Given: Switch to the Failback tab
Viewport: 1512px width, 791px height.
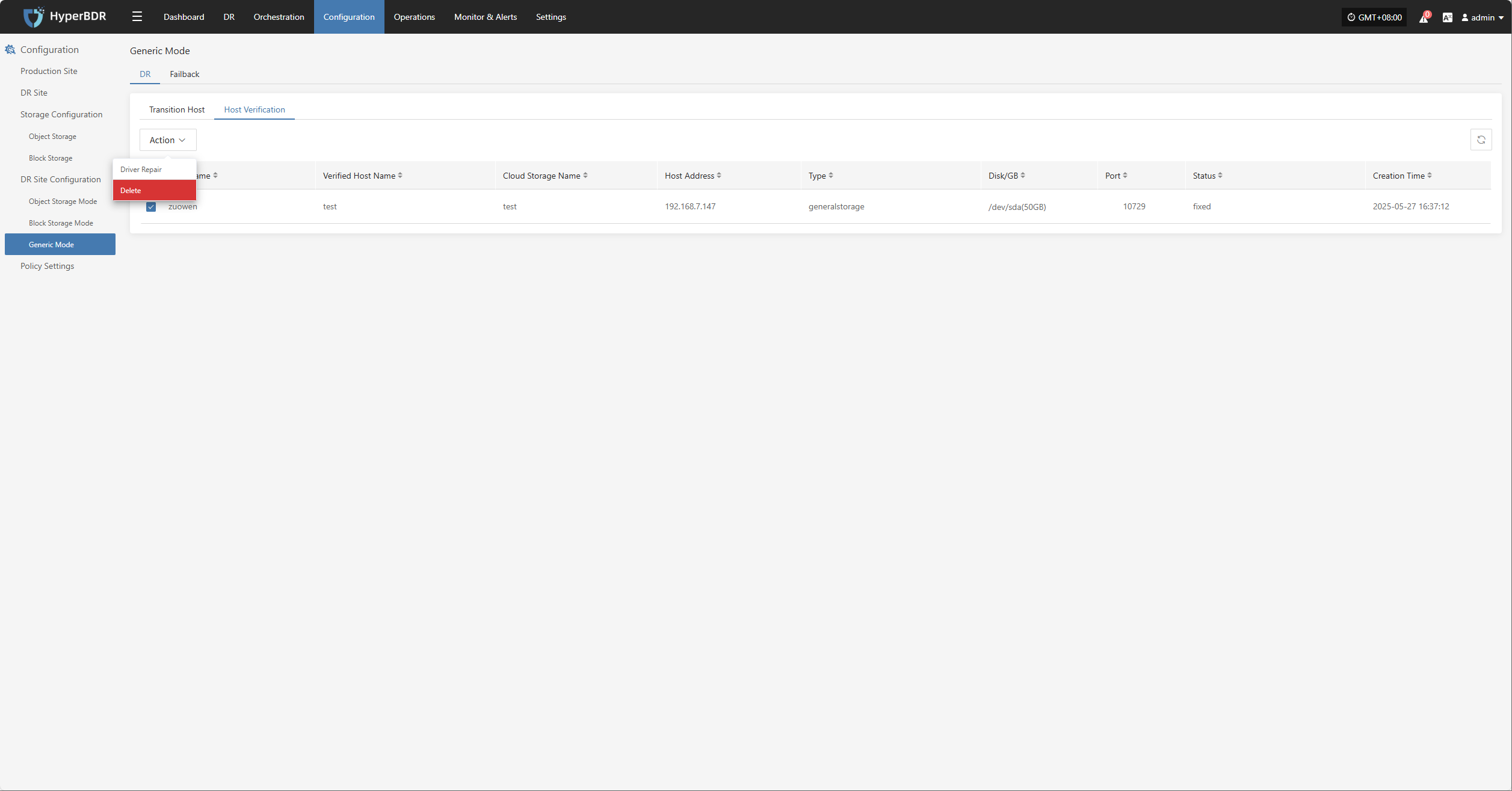Looking at the screenshot, I should pos(184,74).
